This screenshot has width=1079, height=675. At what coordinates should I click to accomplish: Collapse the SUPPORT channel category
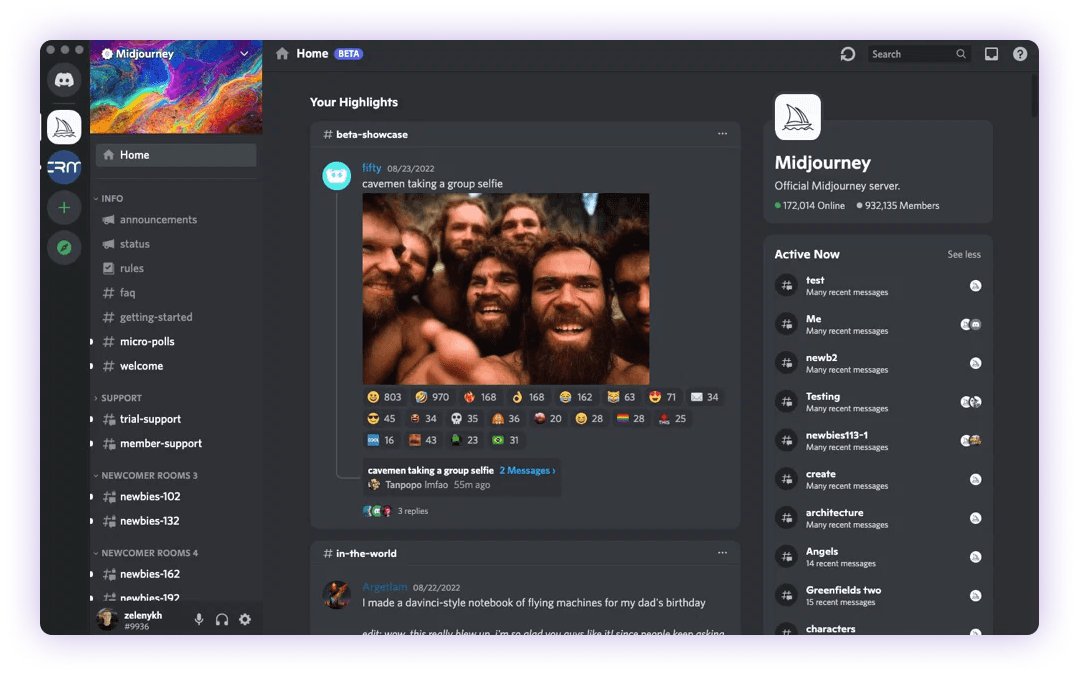tap(120, 398)
